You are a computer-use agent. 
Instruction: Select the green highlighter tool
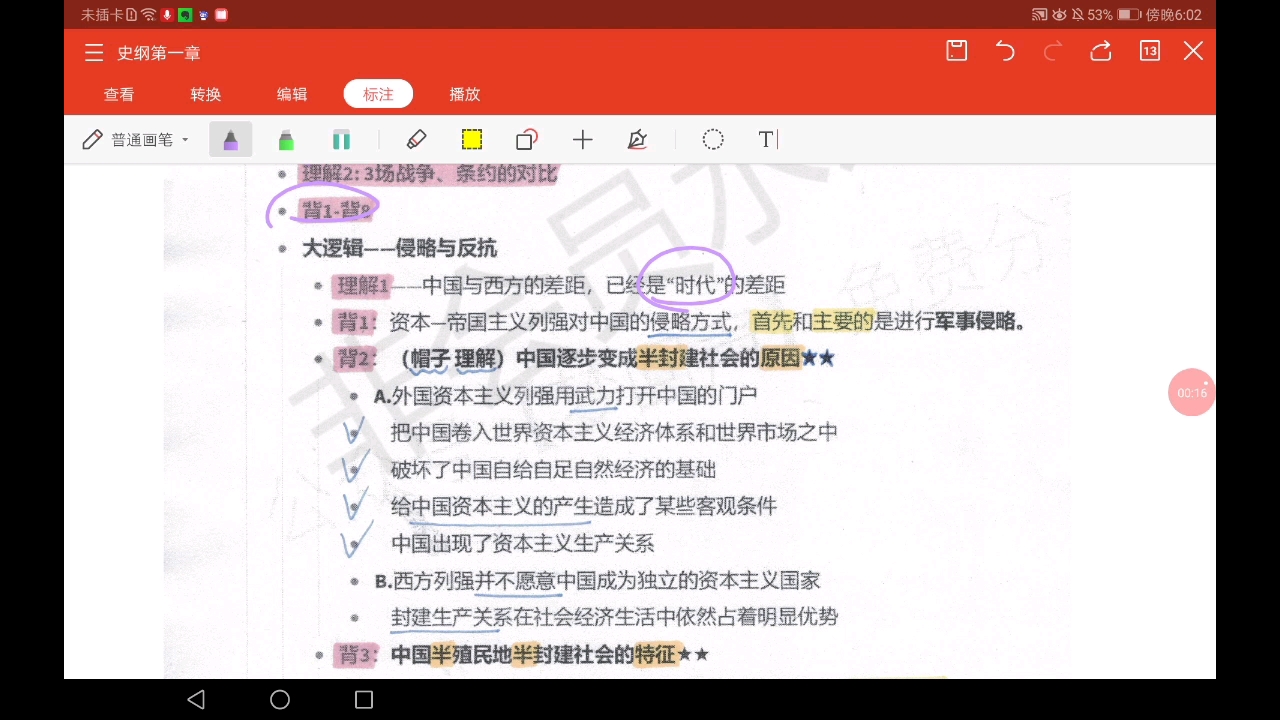coord(286,140)
